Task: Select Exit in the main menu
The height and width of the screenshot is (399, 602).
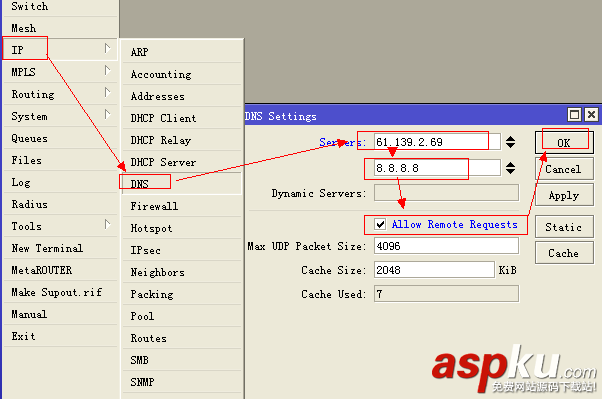Action: click(60, 336)
